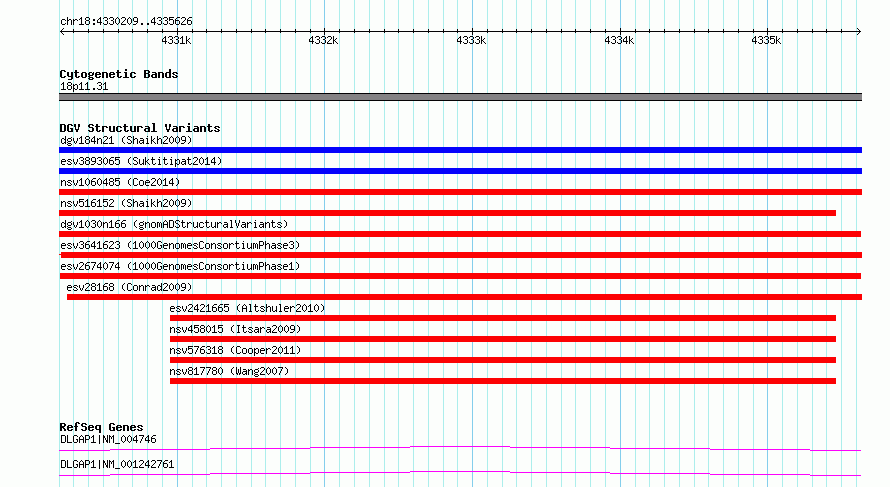This screenshot has height=487, width=890.
Task: Open variant esv2674074 (1000GenomesConsortiumPhase1) label
Action: coord(180,266)
